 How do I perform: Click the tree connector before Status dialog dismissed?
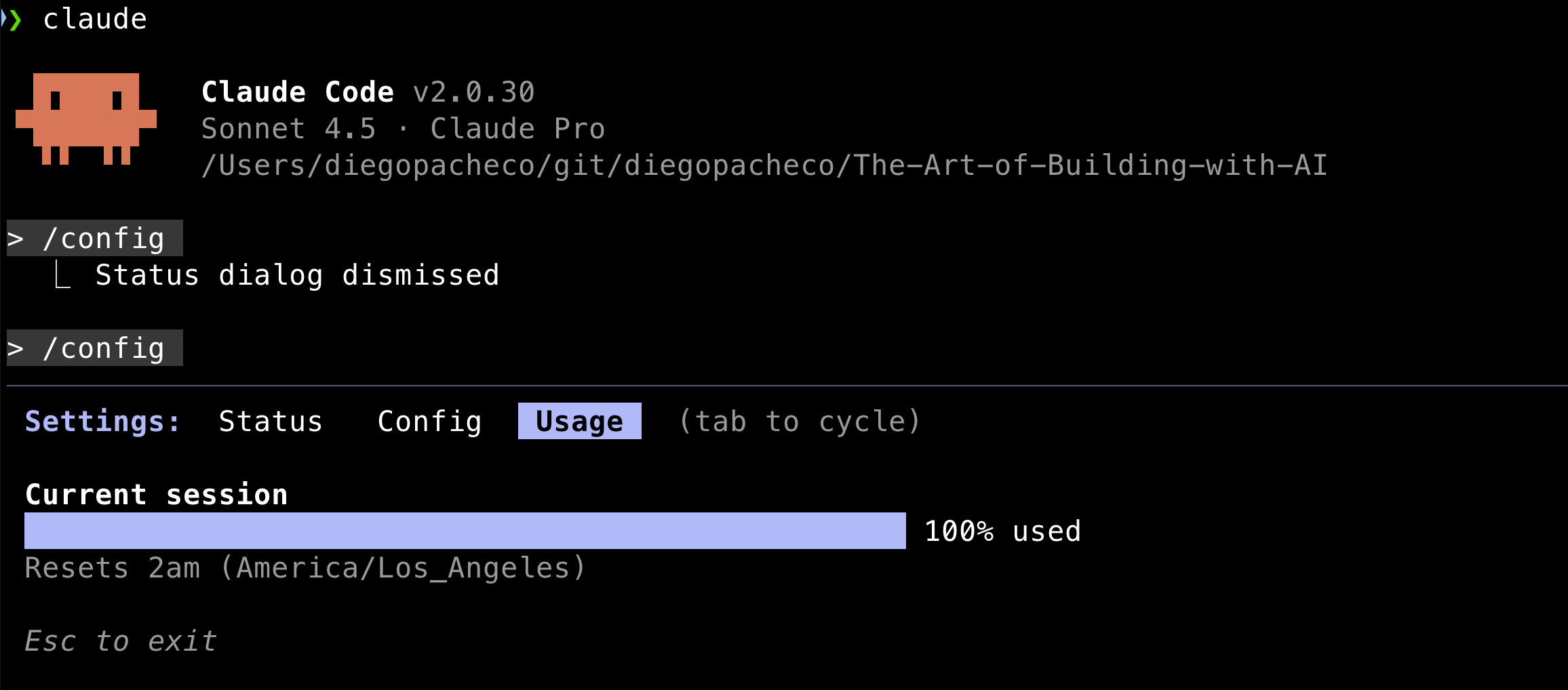point(62,276)
